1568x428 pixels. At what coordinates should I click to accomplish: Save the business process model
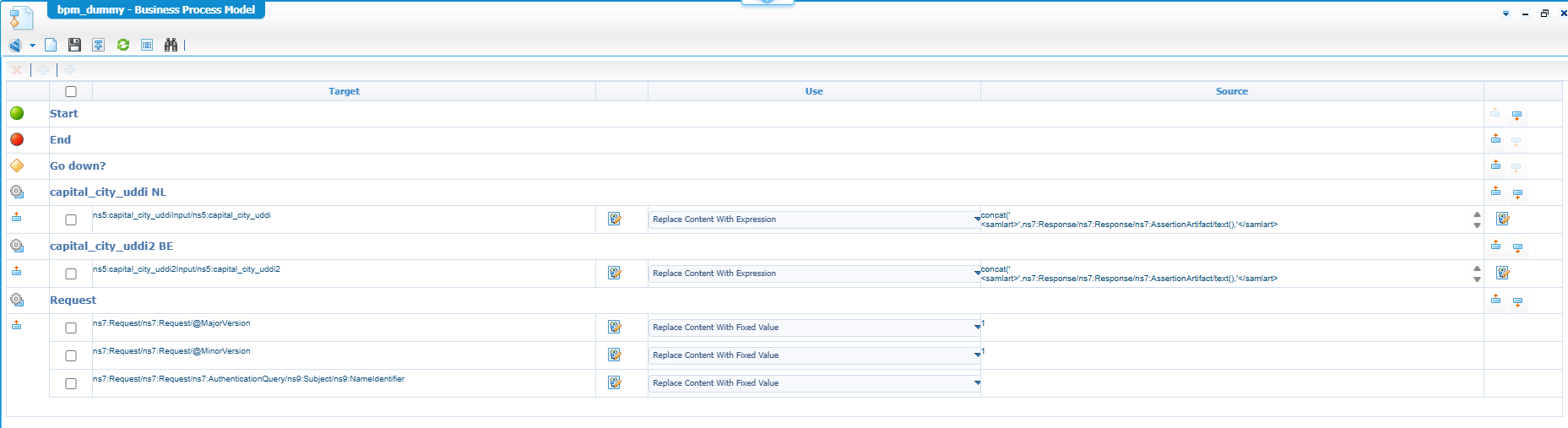coord(74,45)
